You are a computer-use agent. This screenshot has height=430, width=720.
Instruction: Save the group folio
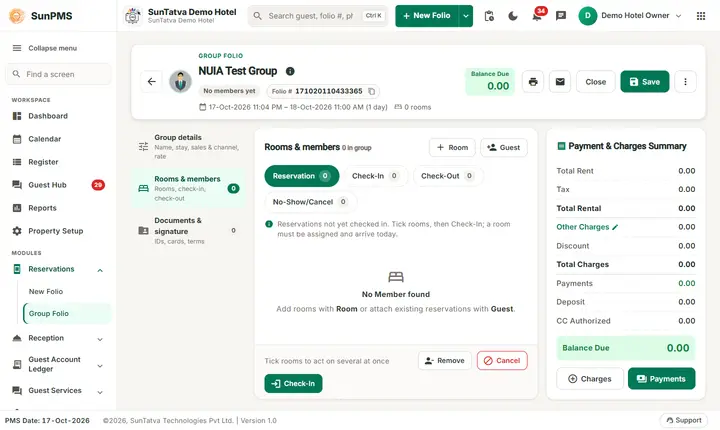[645, 82]
